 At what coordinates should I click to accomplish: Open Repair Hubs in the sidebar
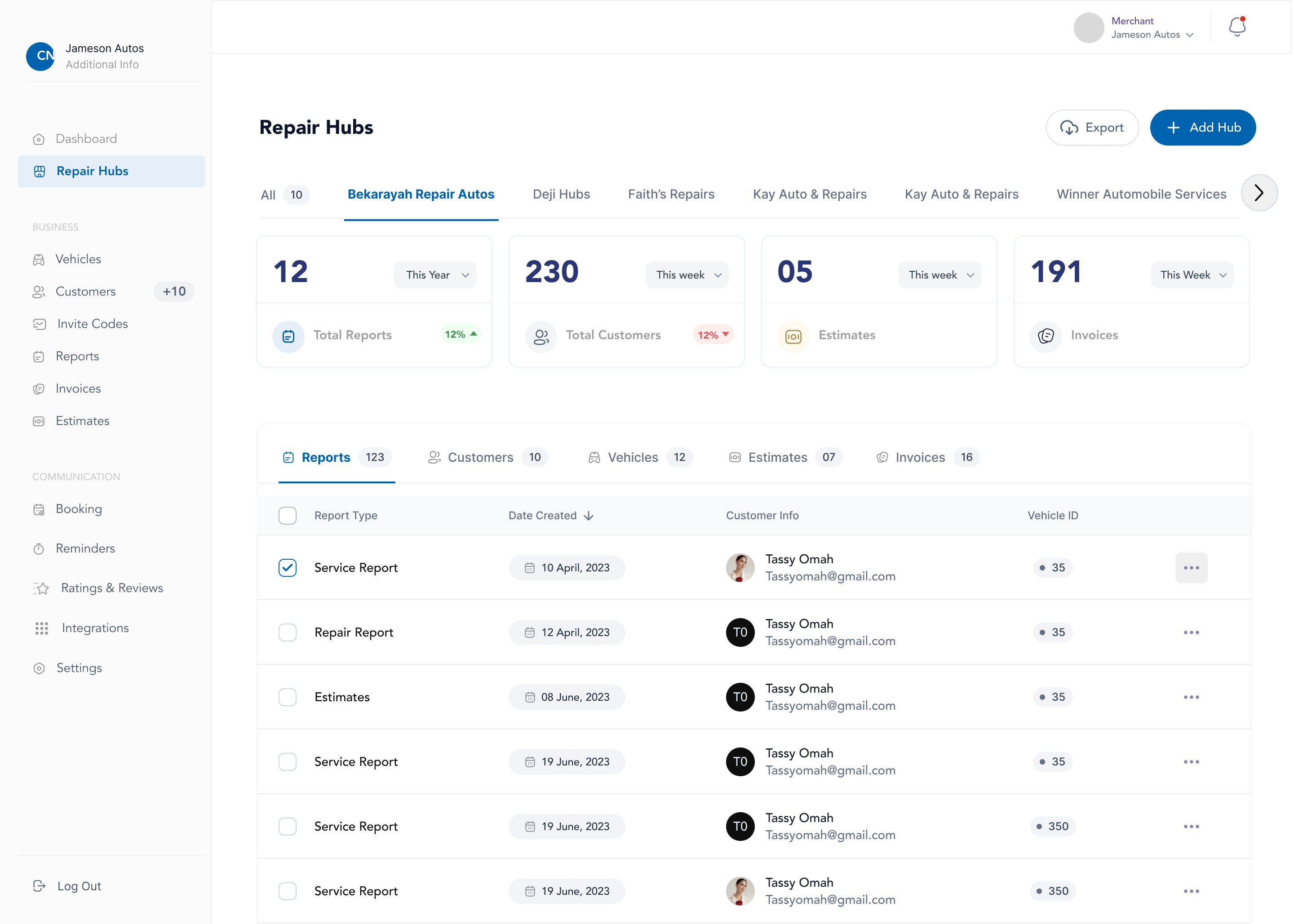111,172
